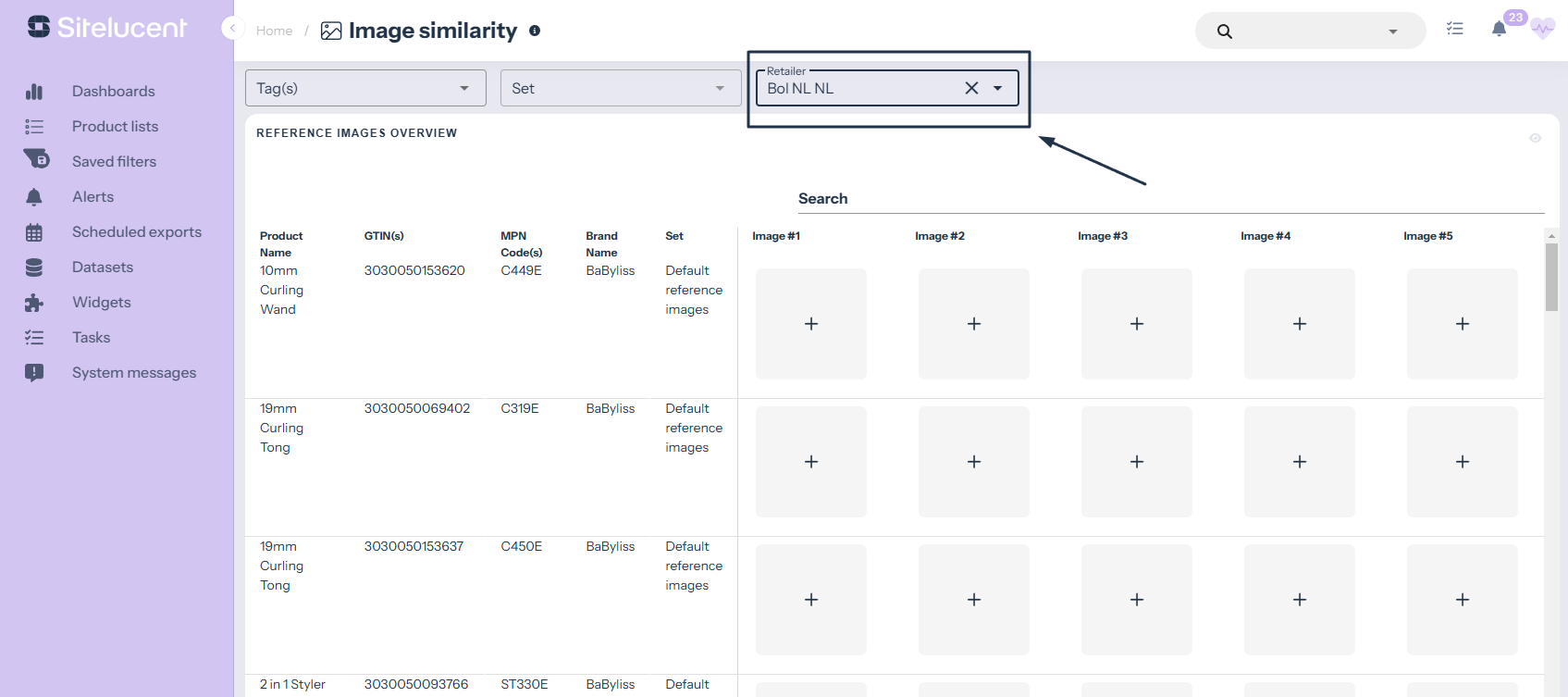Open the Tag(s) dropdown
Image resolution: width=1568 pixels, height=697 pixels.
coord(365,88)
